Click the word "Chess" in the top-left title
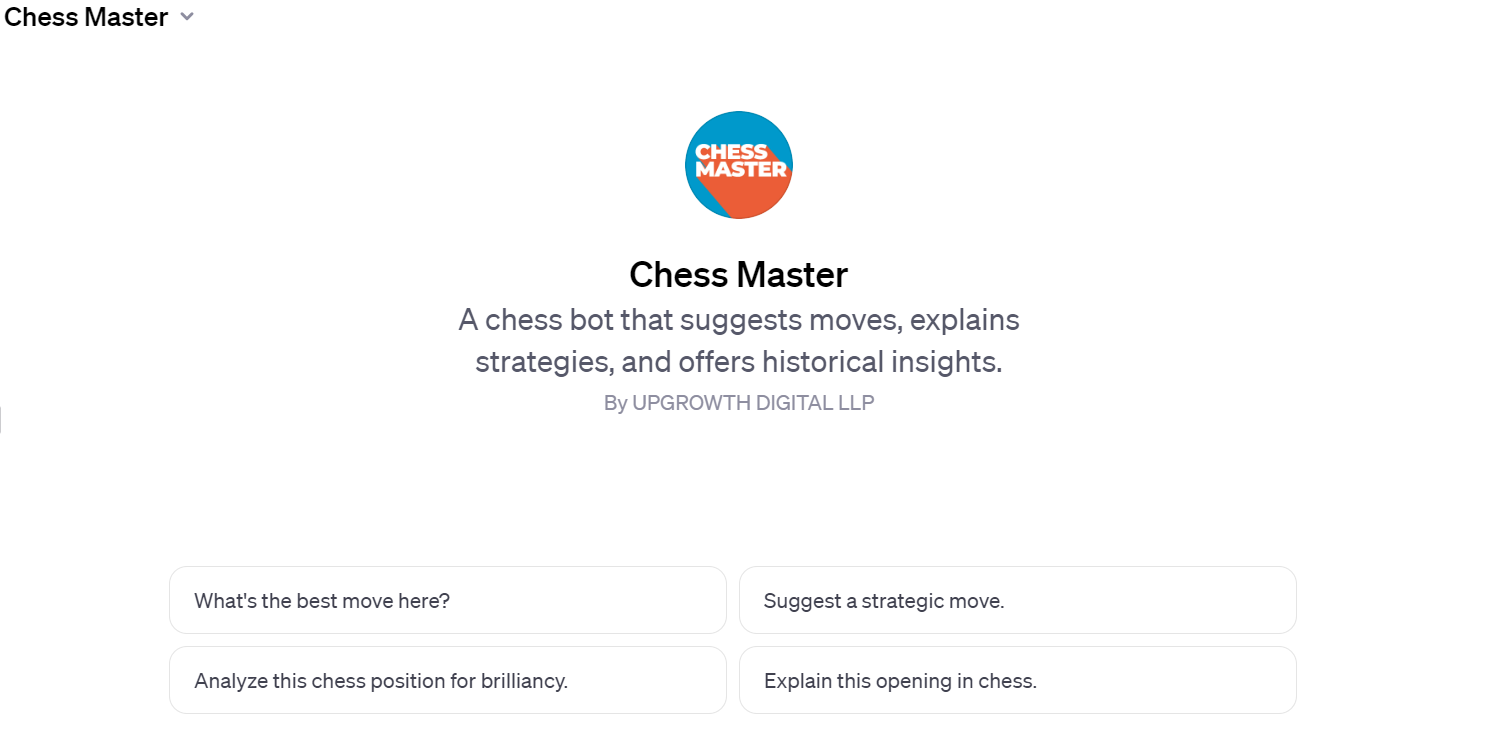The height and width of the screenshot is (756, 1485). pyautogui.click(x=41, y=17)
